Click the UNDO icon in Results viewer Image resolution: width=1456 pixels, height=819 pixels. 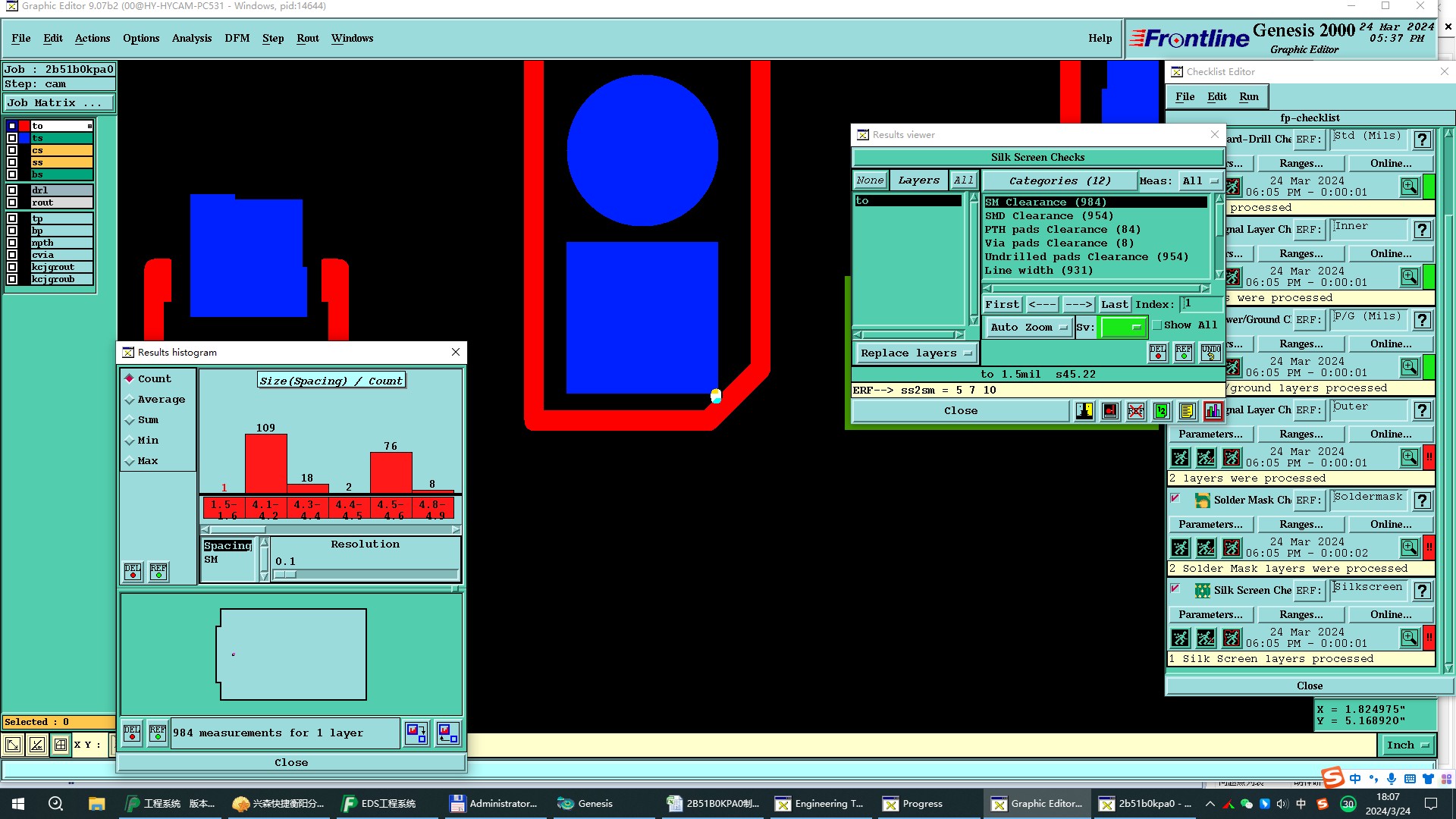(x=1210, y=353)
